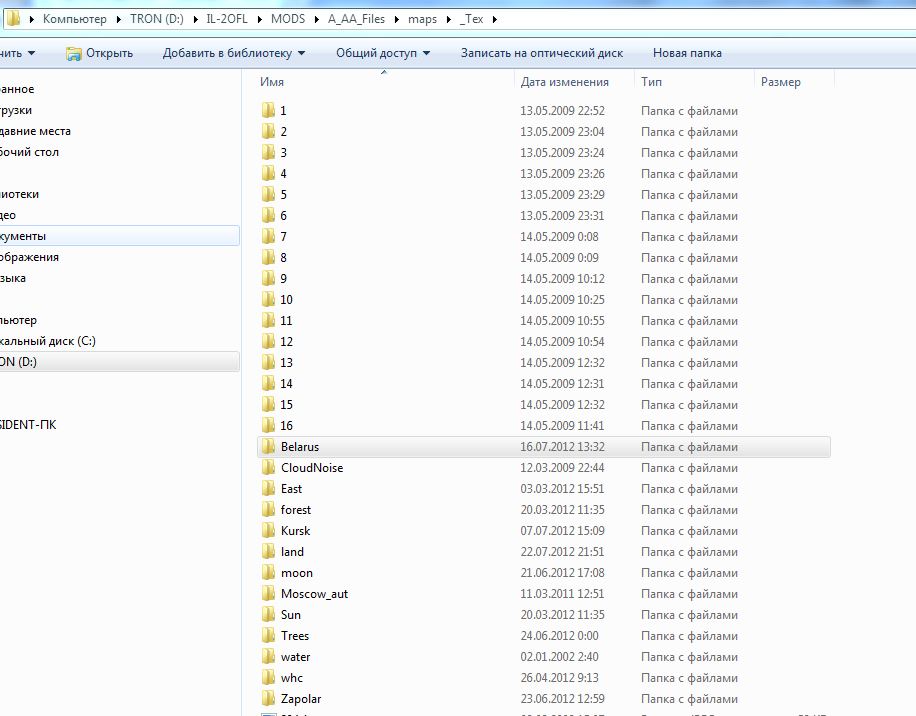Select folder named 11
Screen dimensions: 916x716
pos(286,321)
